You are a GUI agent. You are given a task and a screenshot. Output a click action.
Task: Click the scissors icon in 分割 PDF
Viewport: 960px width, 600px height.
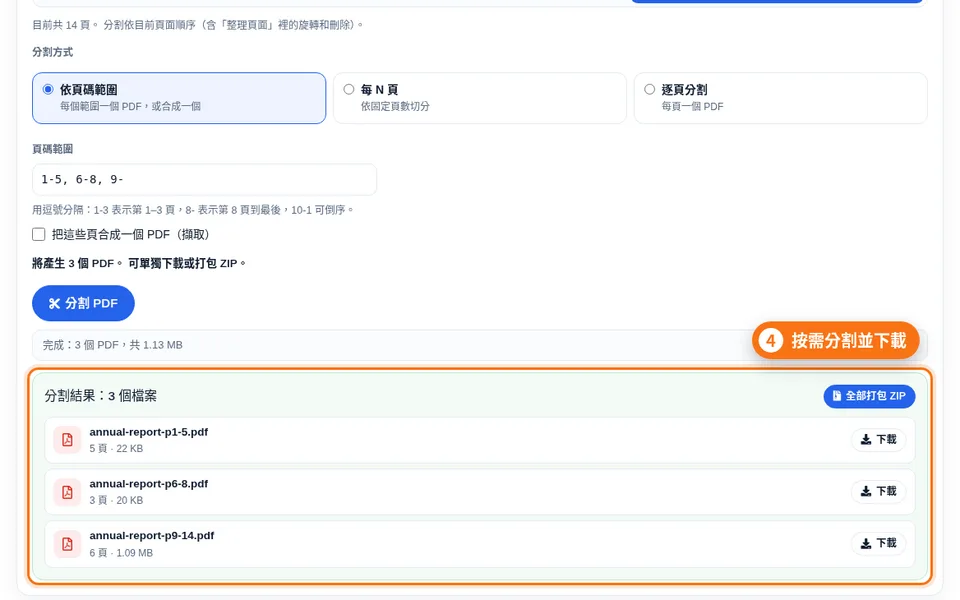pos(54,303)
